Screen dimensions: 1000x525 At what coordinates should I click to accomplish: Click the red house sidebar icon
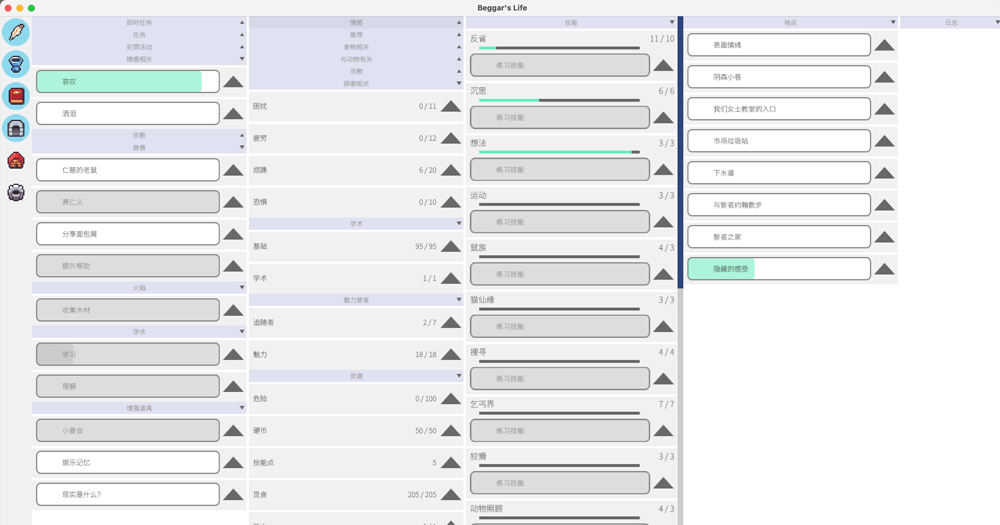coord(16,160)
